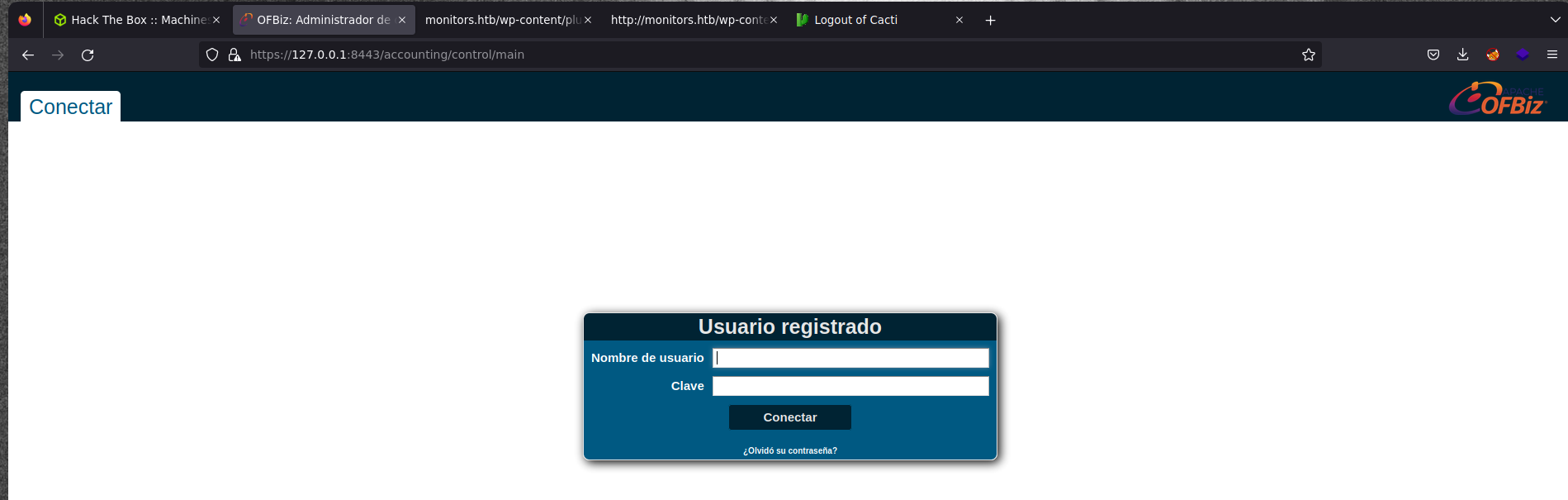The image size is (1568, 500).
Task: Show site security lock information
Action: click(234, 55)
